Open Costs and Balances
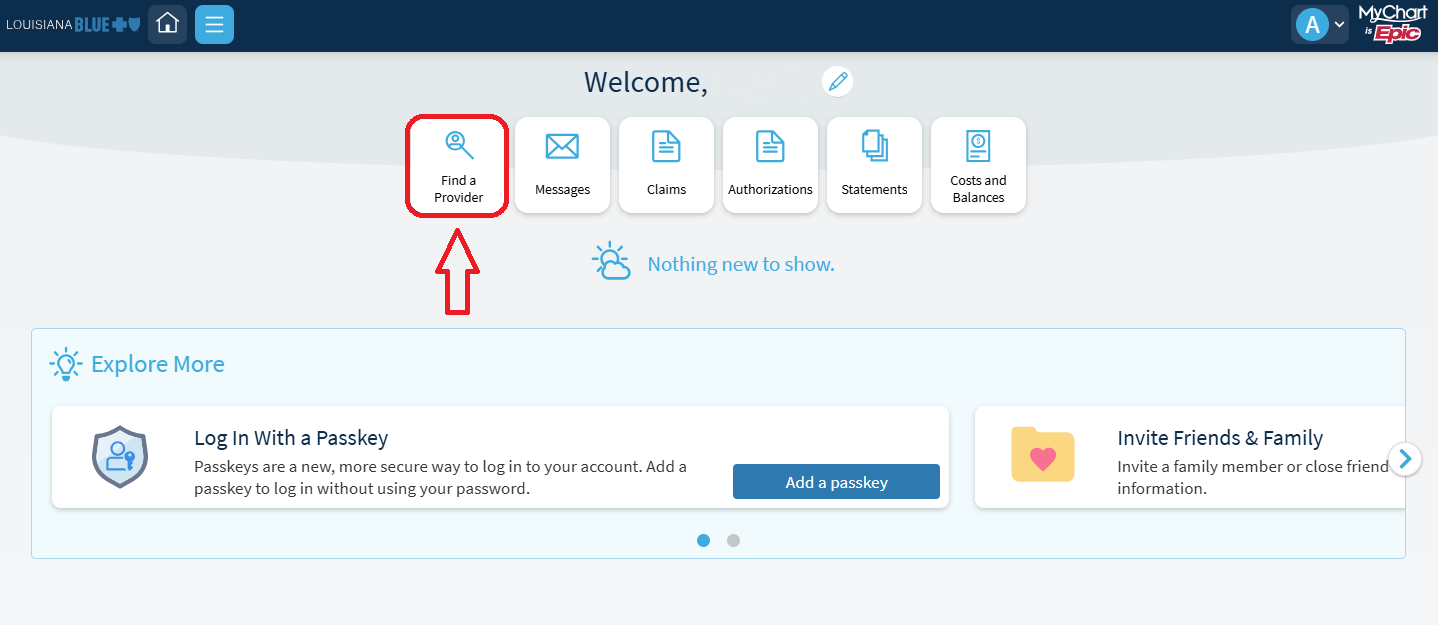 coord(978,165)
